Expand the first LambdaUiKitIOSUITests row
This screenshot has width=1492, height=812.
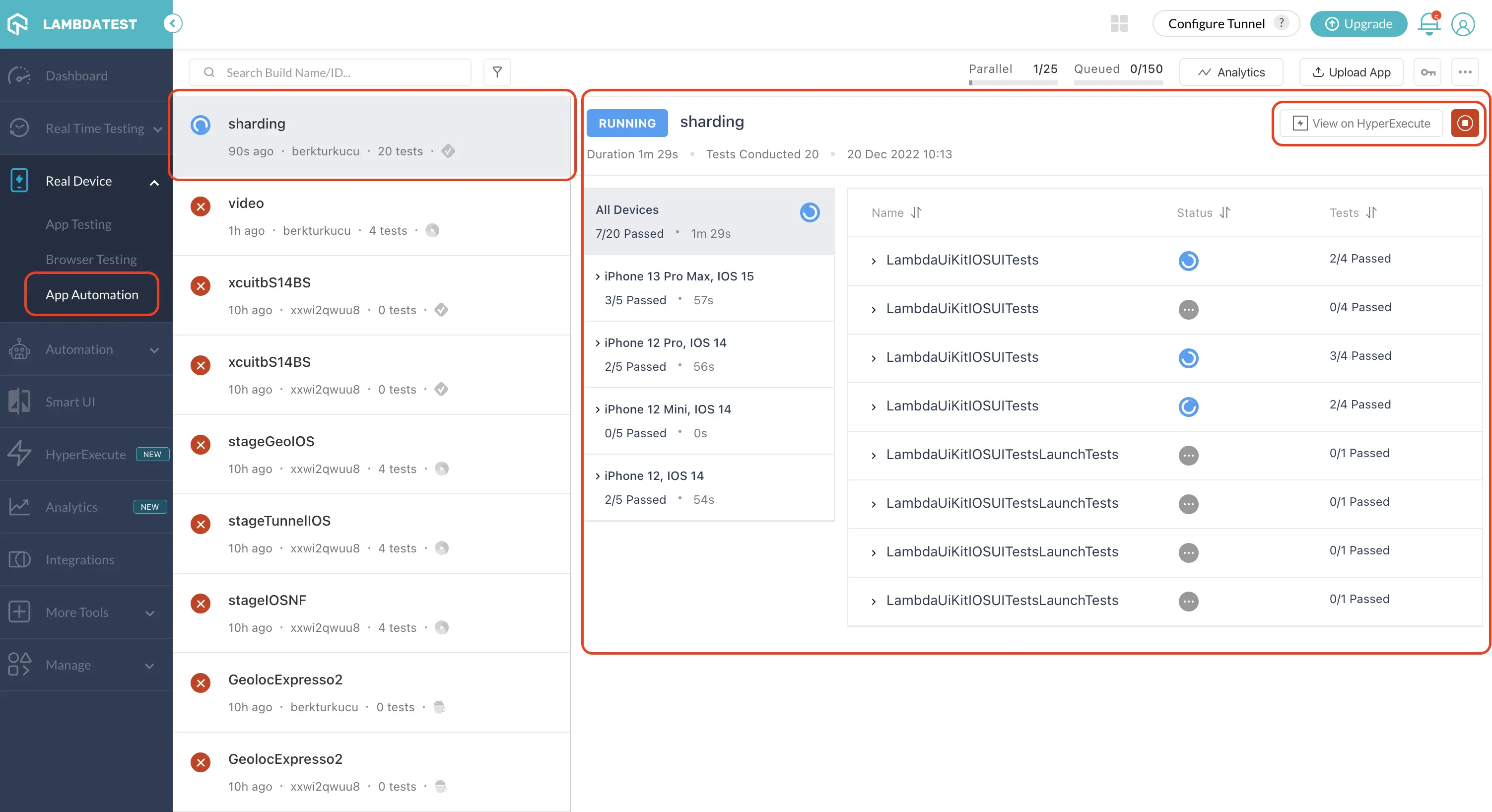click(x=874, y=261)
